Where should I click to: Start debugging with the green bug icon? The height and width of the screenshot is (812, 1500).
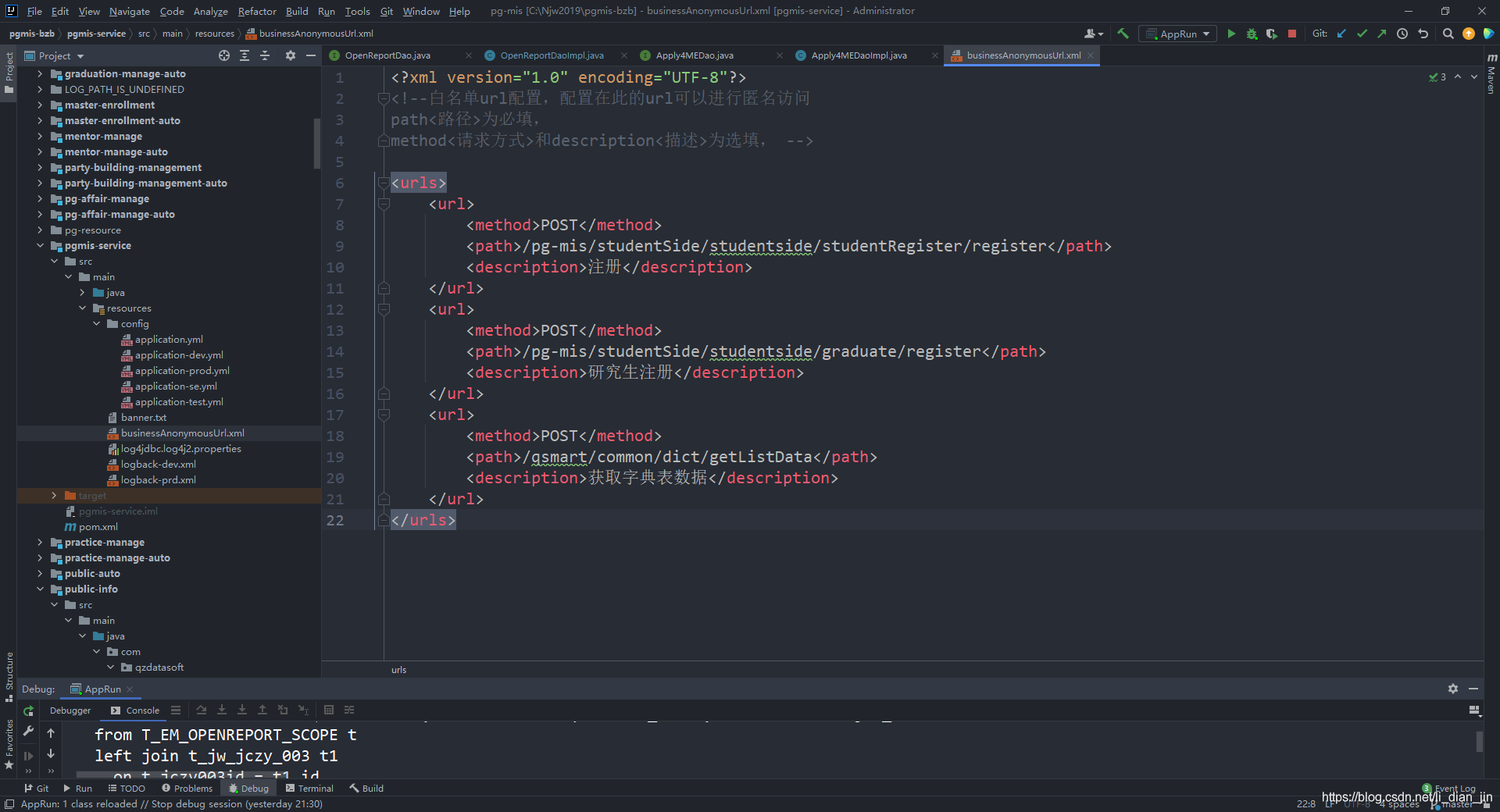coord(1252,34)
